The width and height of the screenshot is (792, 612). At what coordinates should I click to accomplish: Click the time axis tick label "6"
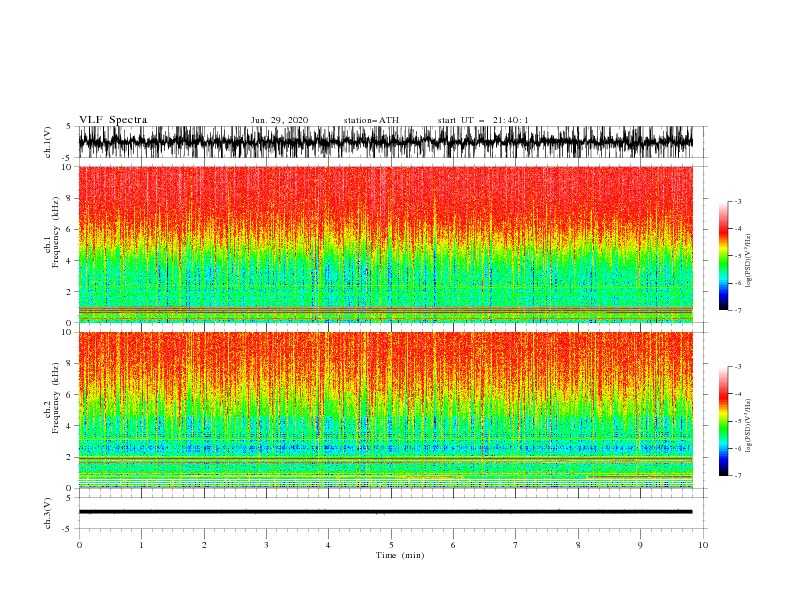pyautogui.click(x=453, y=545)
